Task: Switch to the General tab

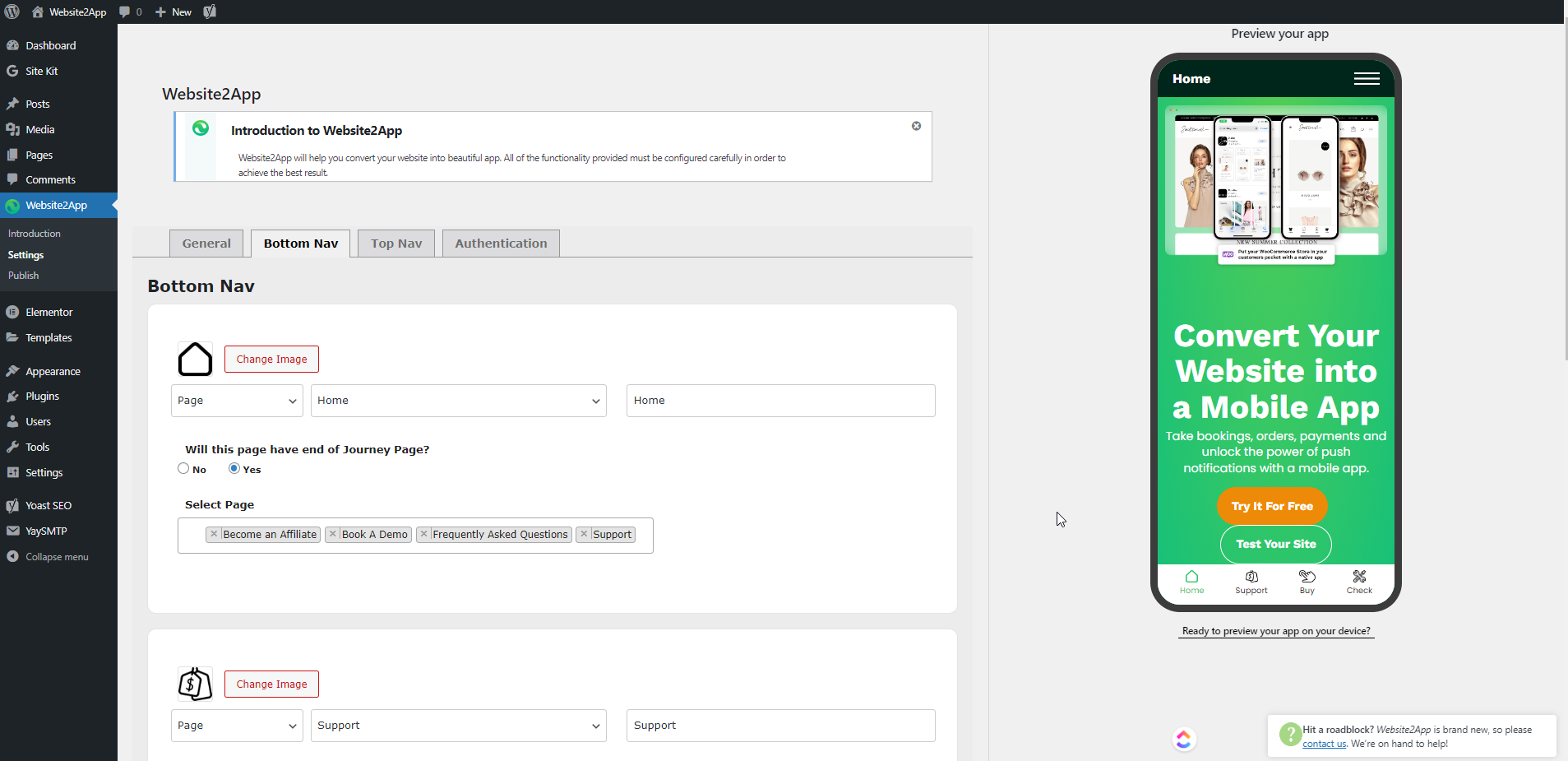Action: click(206, 244)
